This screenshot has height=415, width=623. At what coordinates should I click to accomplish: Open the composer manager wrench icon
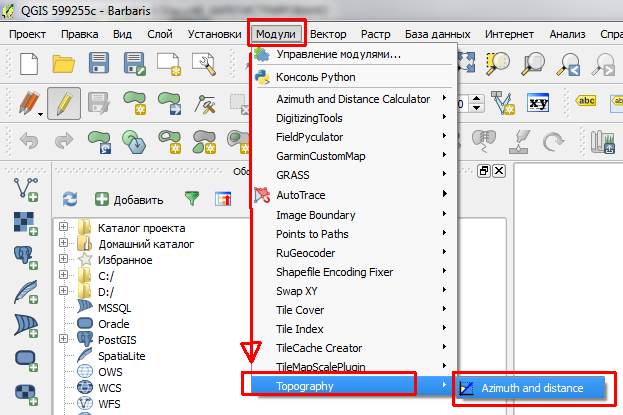pos(204,64)
